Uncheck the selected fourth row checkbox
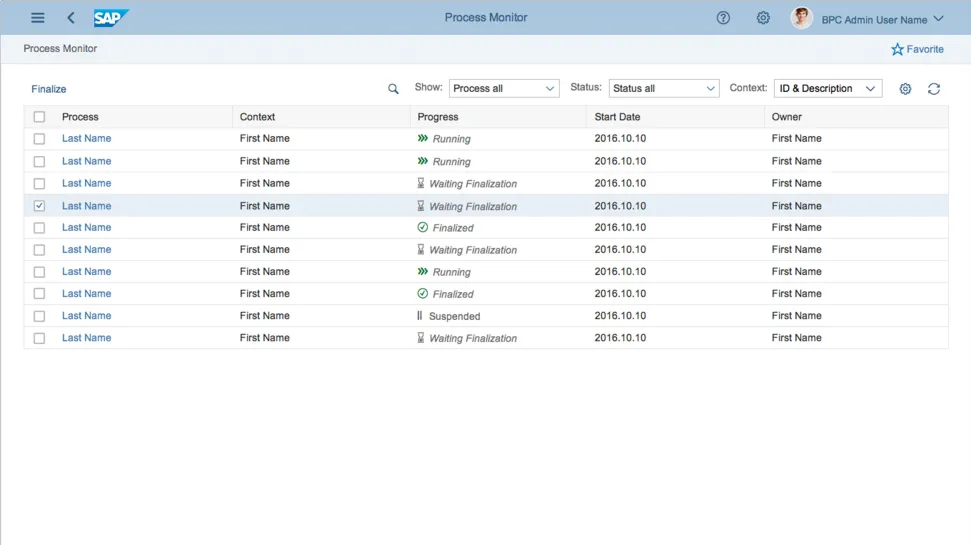This screenshot has height=545, width=971. click(x=39, y=206)
